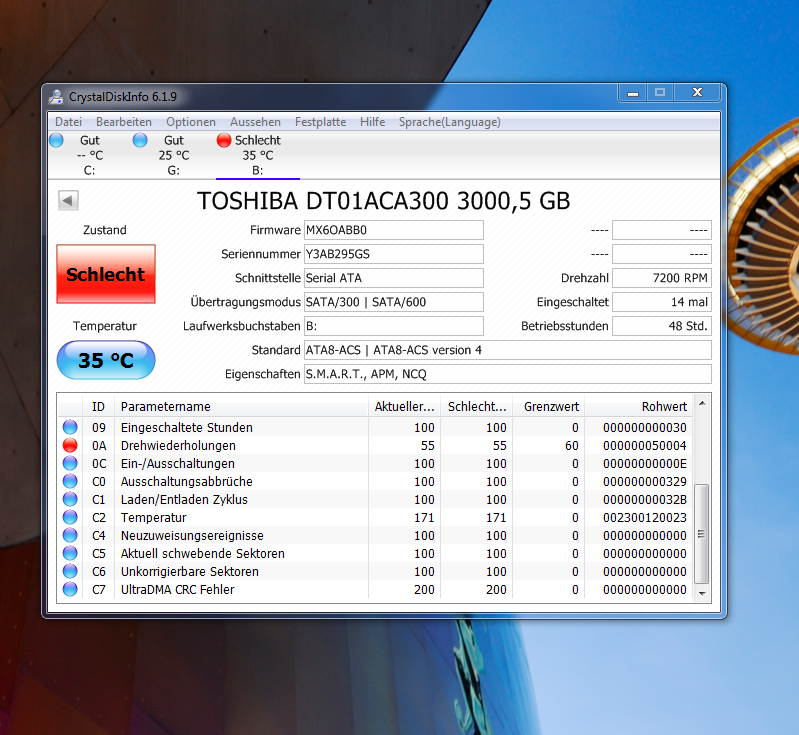Click the SMART list scroll up arrow
The image size is (799, 735).
(x=702, y=403)
